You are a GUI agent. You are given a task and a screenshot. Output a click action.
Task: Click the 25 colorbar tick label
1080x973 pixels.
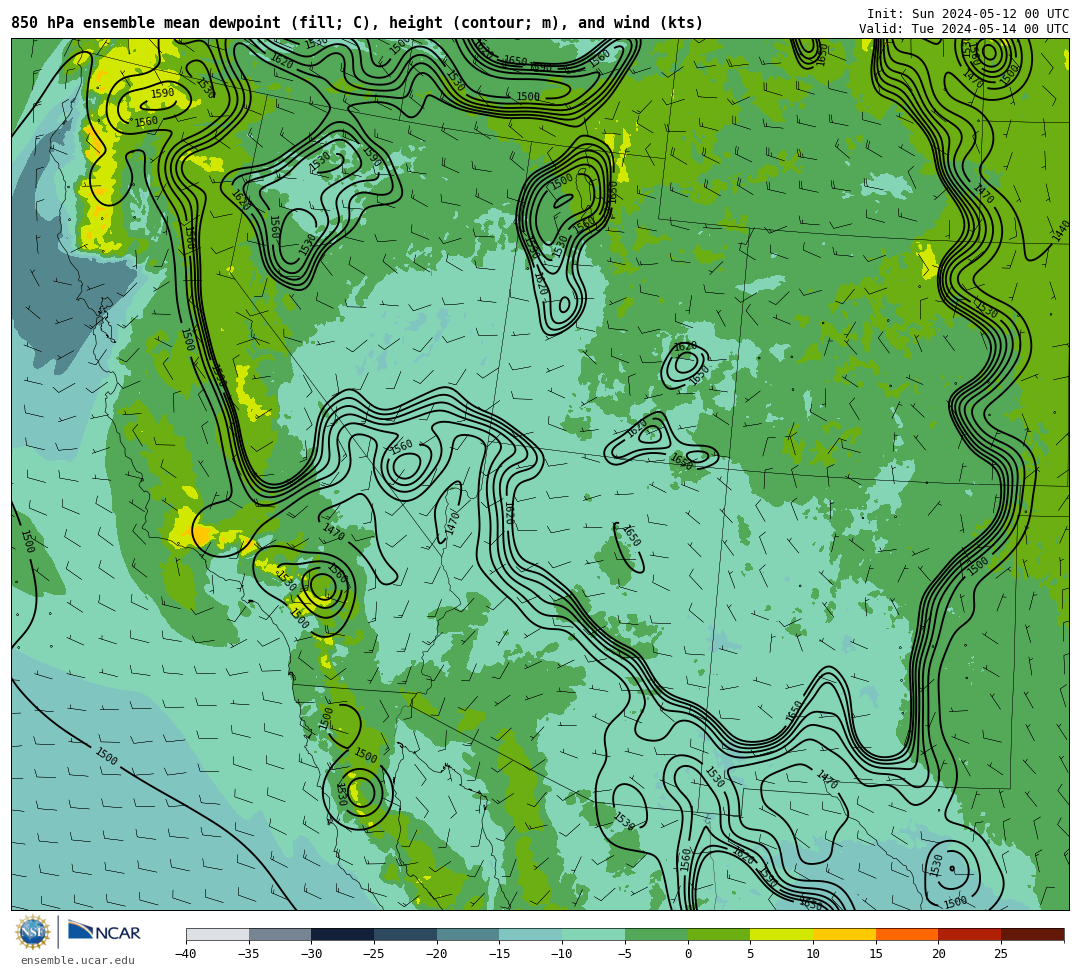click(x=1001, y=954)
